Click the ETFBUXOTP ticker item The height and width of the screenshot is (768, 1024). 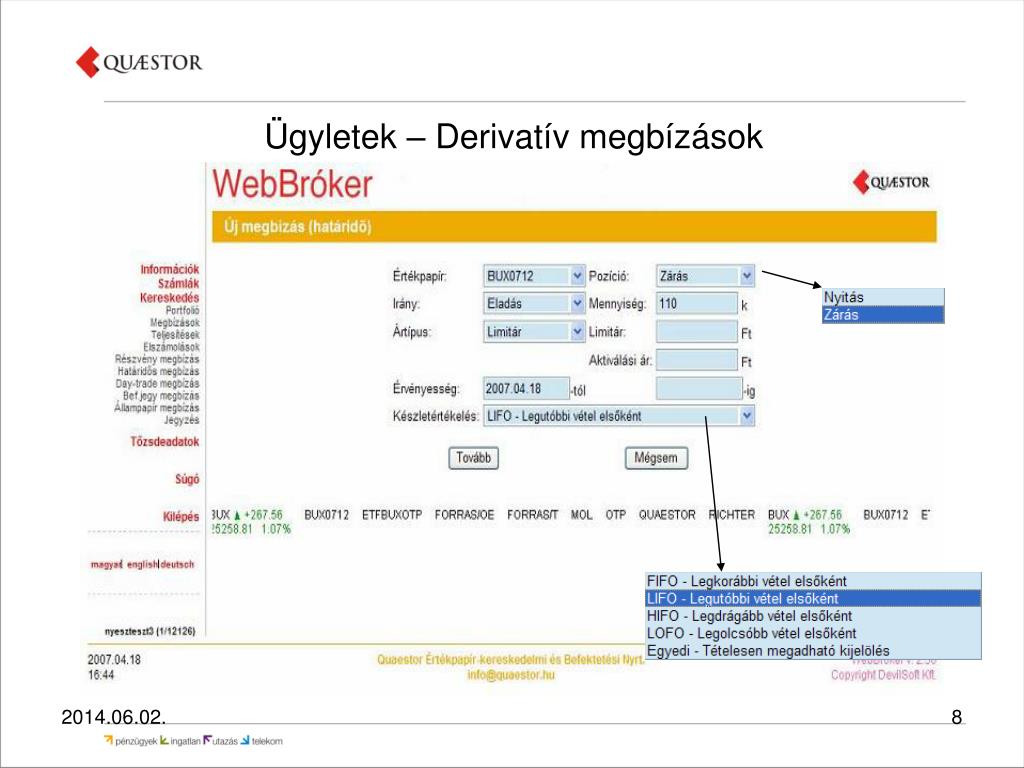(x=392, y=515)
